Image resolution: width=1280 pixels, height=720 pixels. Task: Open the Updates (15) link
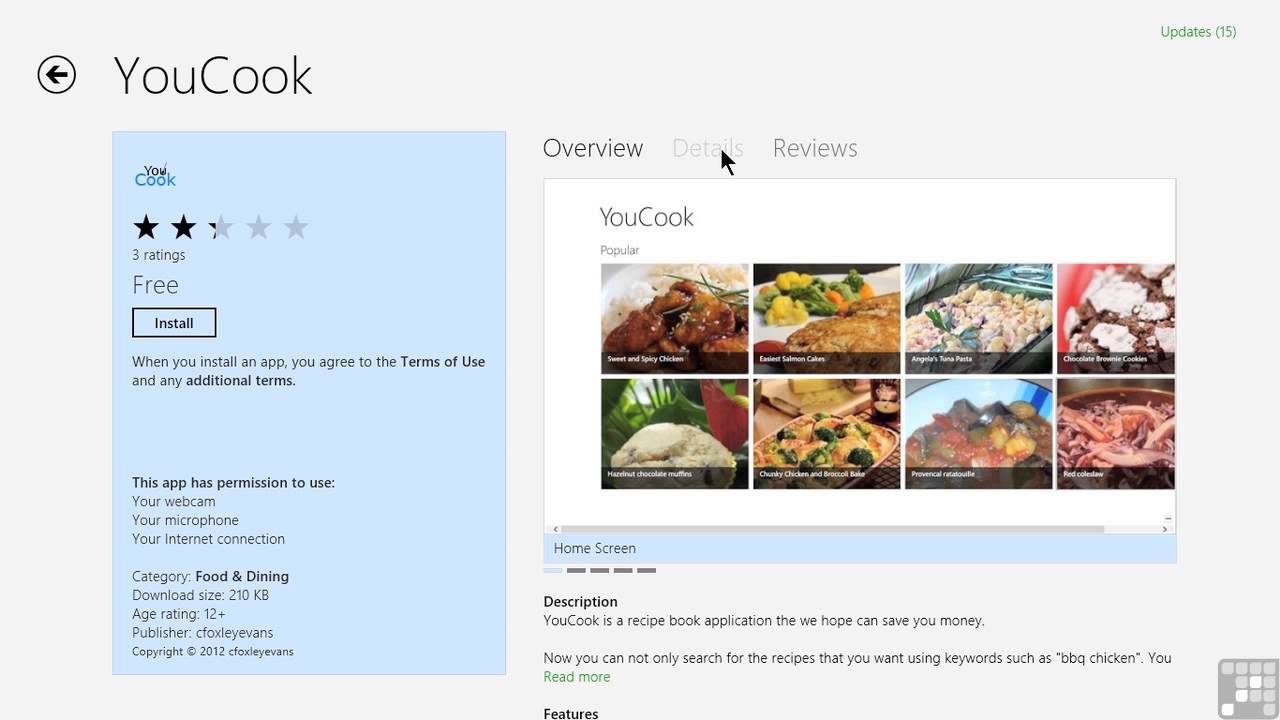click(x=1198, y=32)
